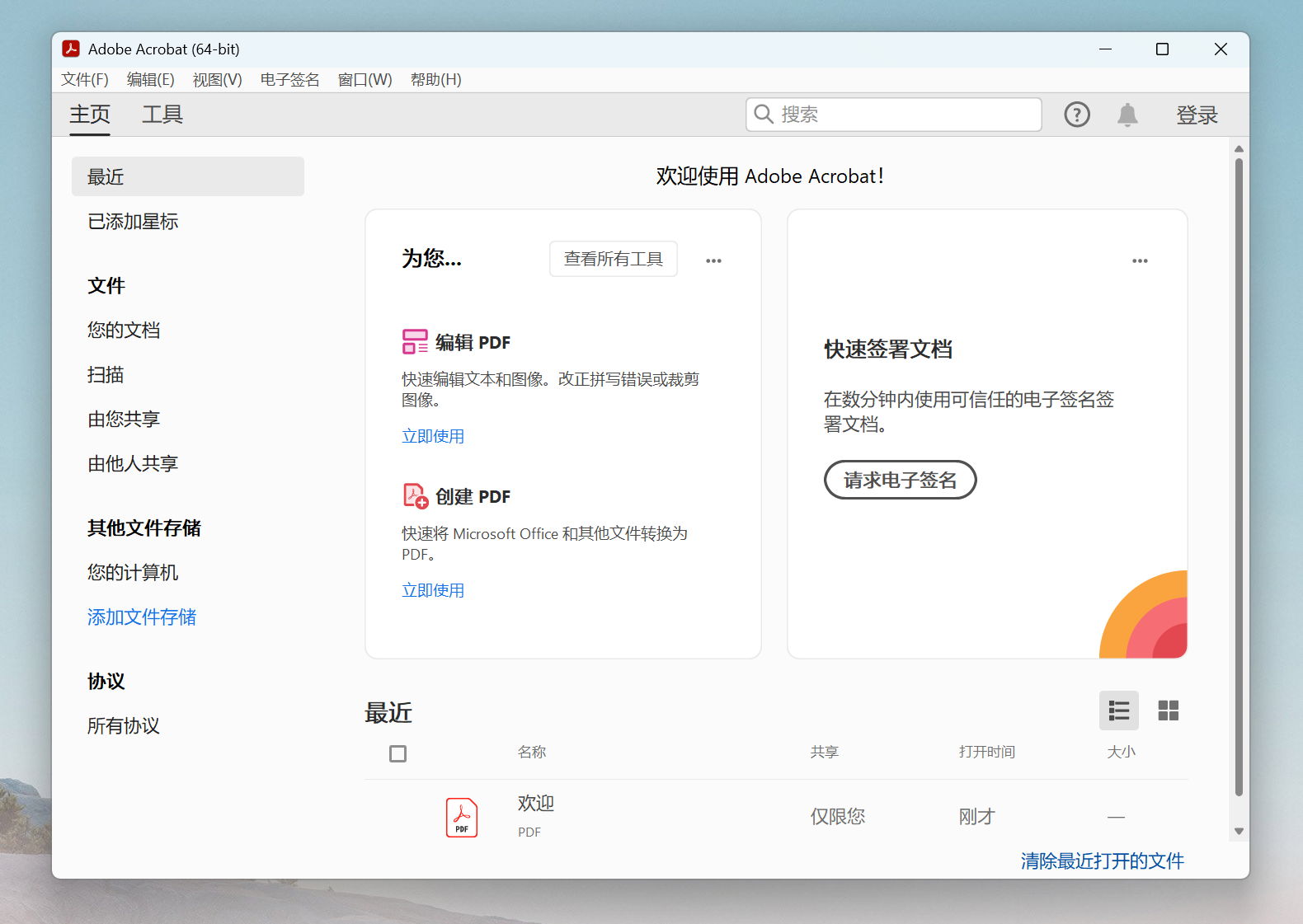Open the 窗口(W) menu
1303x924 pixels.
click(365, 80)
